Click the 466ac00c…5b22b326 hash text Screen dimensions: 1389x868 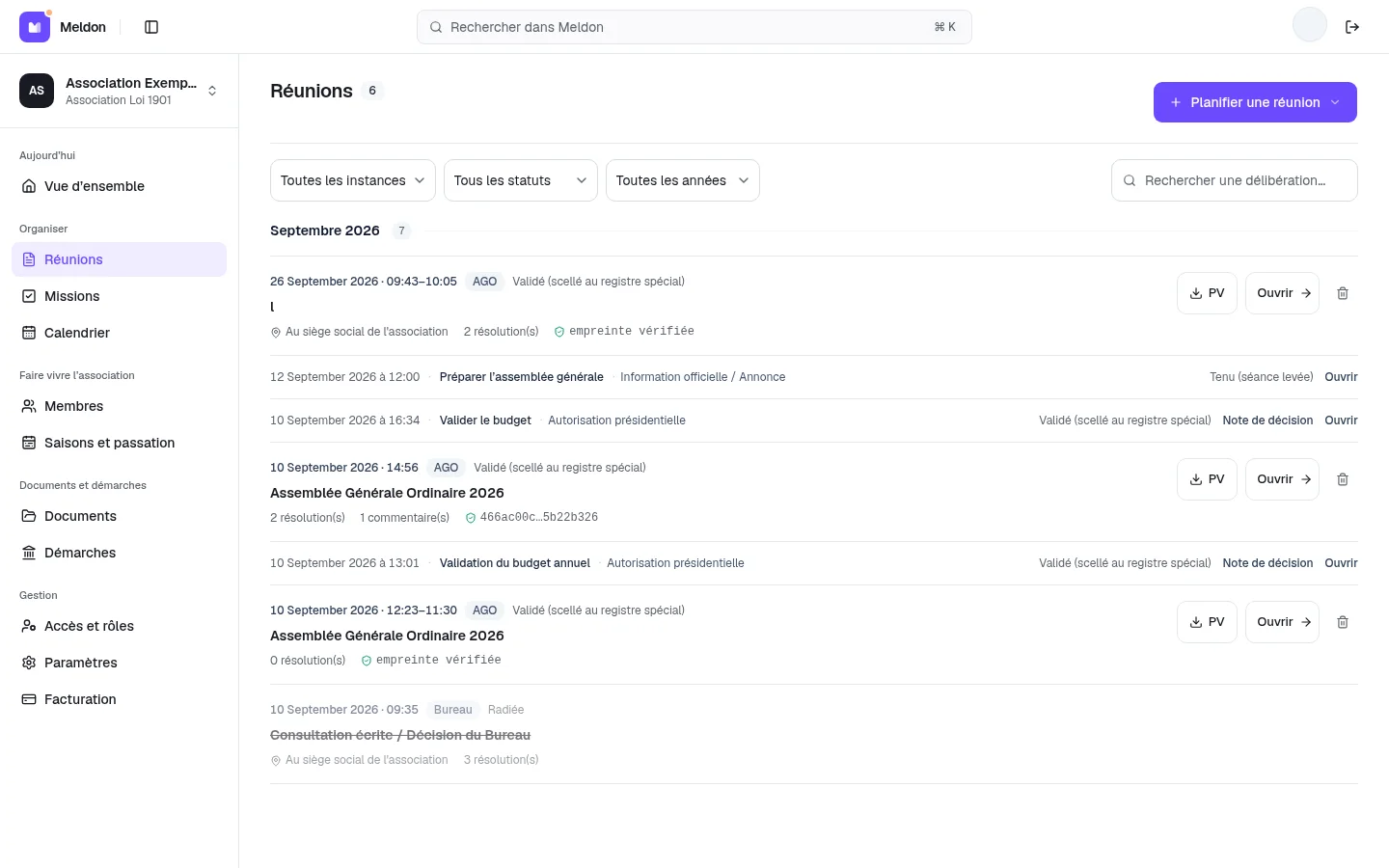(539, 518)
